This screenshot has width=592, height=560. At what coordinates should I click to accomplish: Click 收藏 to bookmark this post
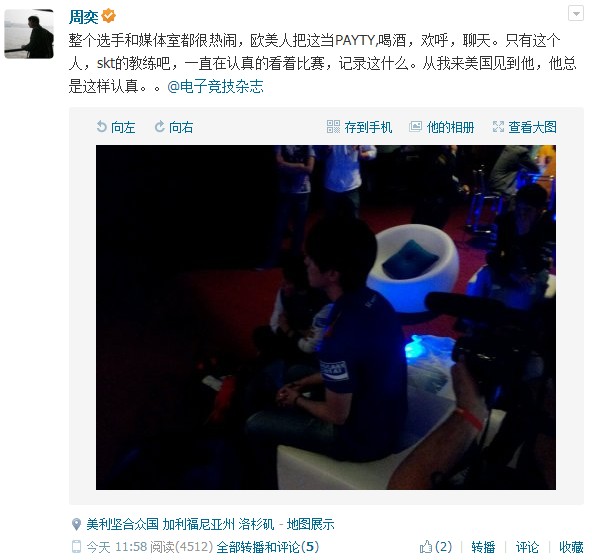571,547
